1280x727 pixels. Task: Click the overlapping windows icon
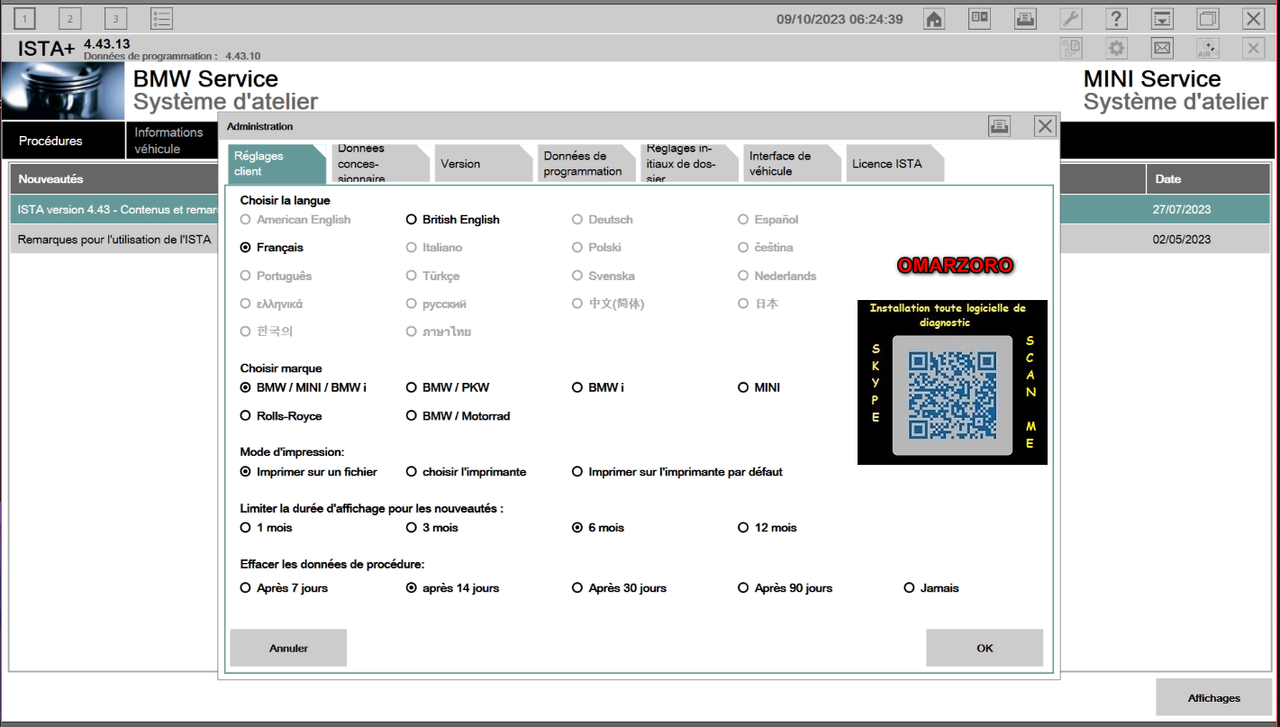[x=1208, y=19]
